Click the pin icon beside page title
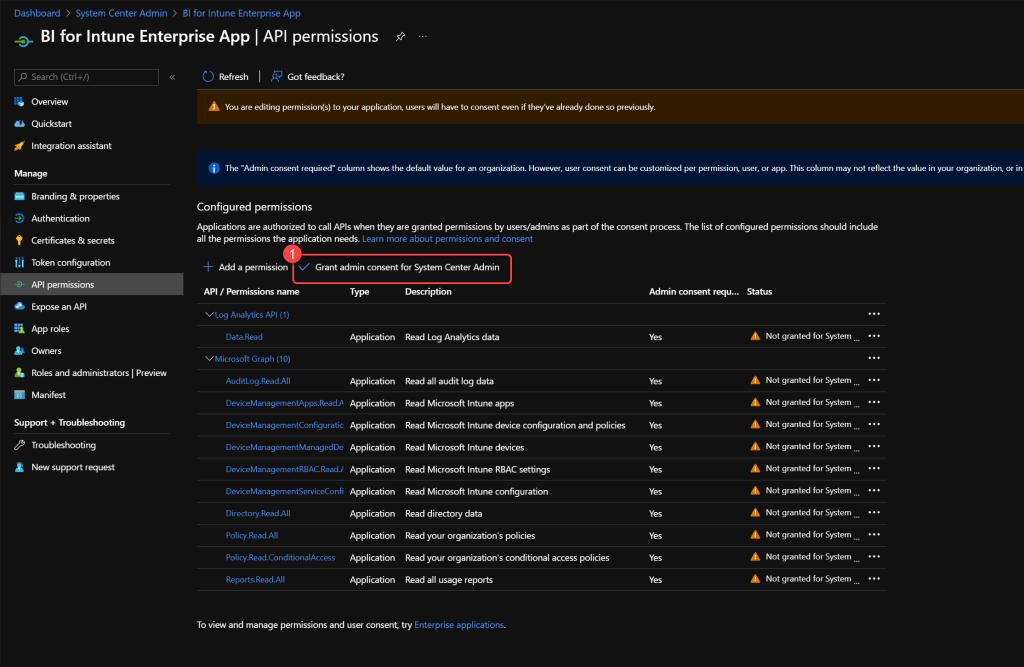The width and height of the screenshot is (1024, 667). [400, 37]
